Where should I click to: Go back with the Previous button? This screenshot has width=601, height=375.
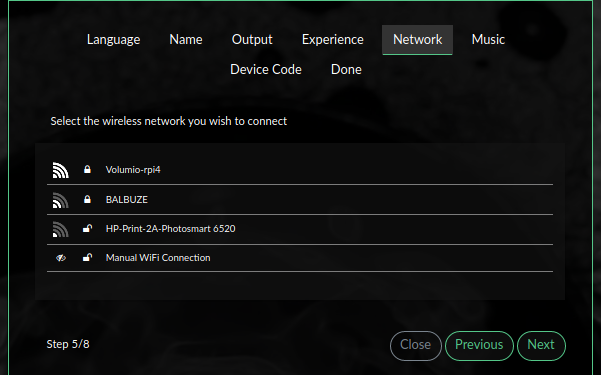tap(479, 345)
